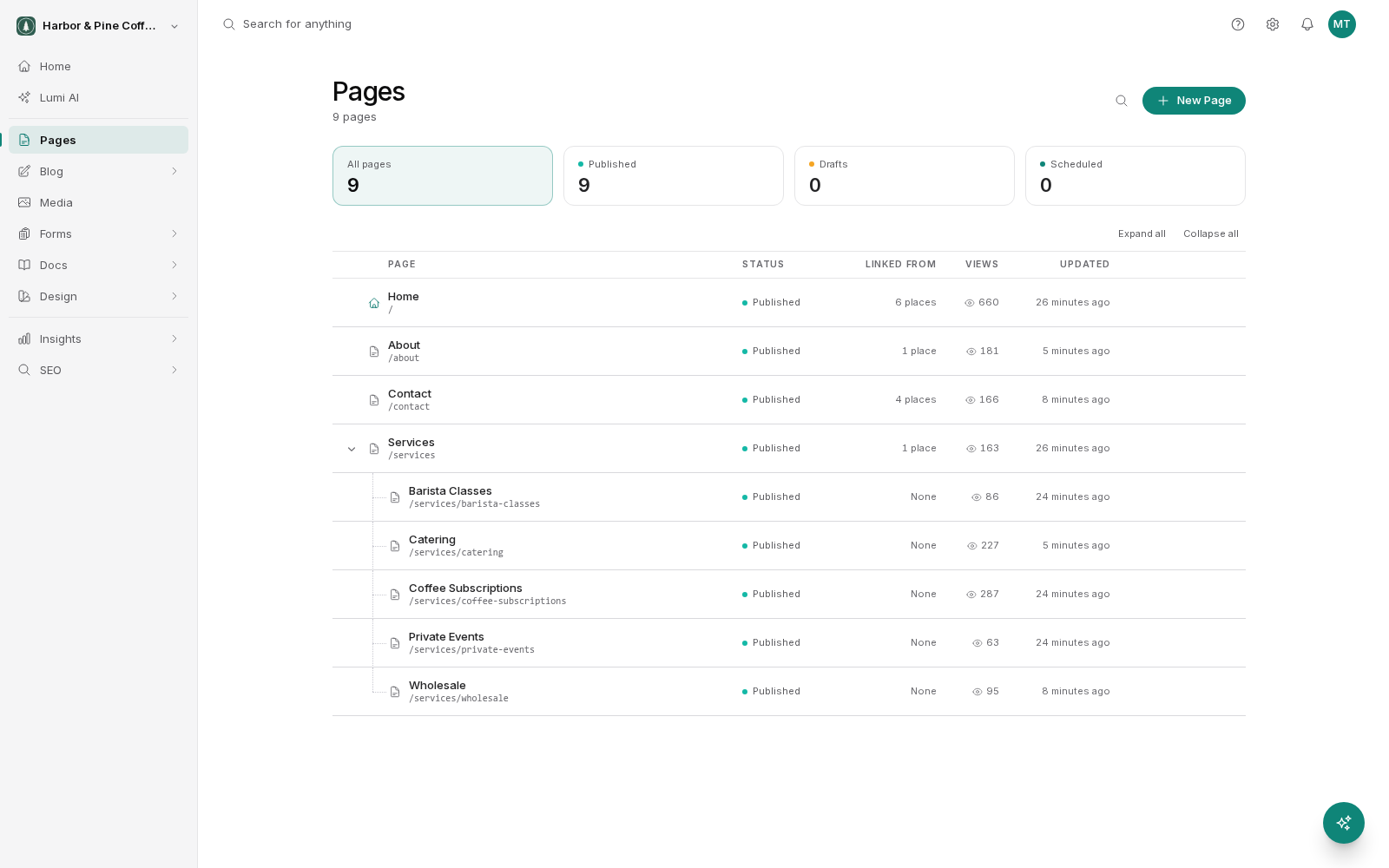Click the document icon for Catering
Image resolution: width=1389 pixels, height=868 pixels.
coord(395,546)
